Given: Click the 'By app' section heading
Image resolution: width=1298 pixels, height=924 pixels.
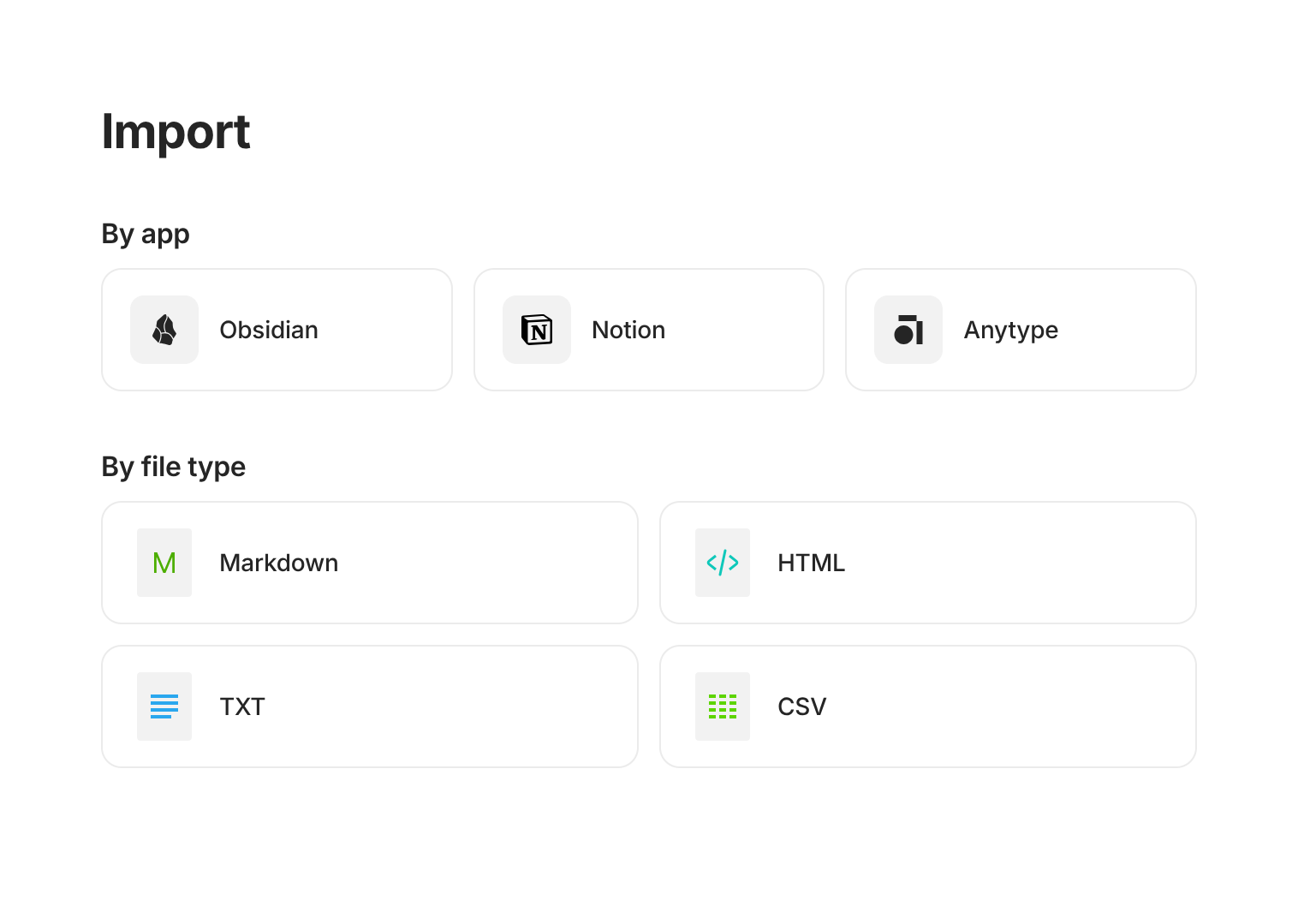Looking at the screenshot, I should pos(146,234).
